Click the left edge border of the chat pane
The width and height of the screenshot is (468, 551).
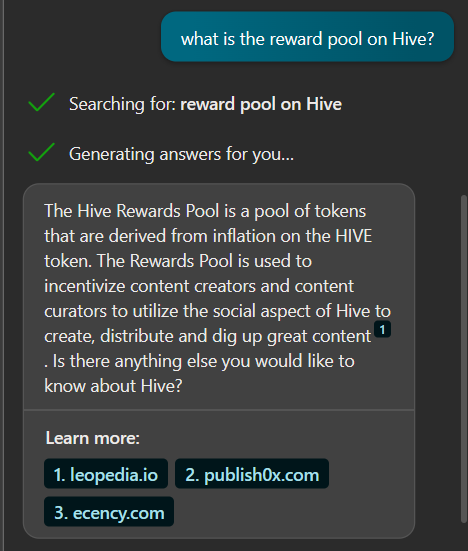point(3,276)
